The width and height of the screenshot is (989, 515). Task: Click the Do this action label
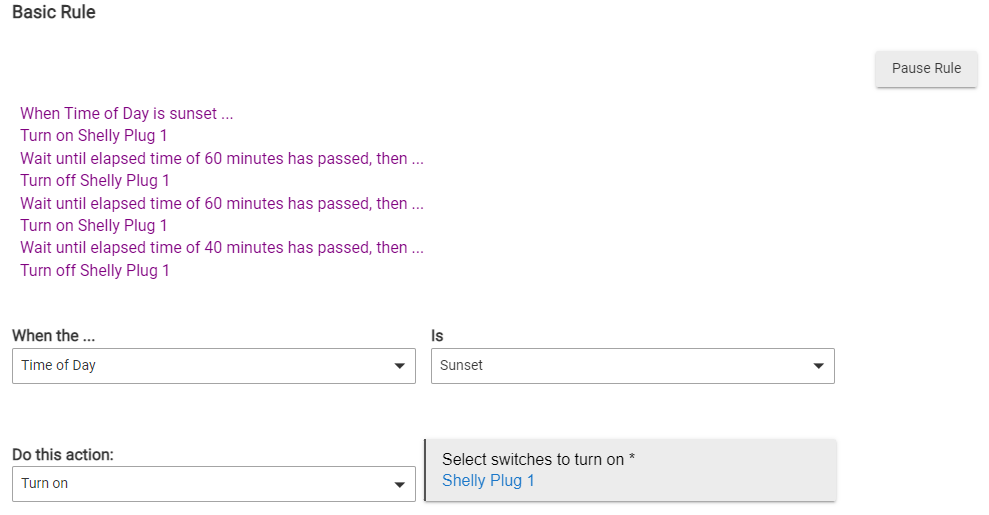point(62,454)
